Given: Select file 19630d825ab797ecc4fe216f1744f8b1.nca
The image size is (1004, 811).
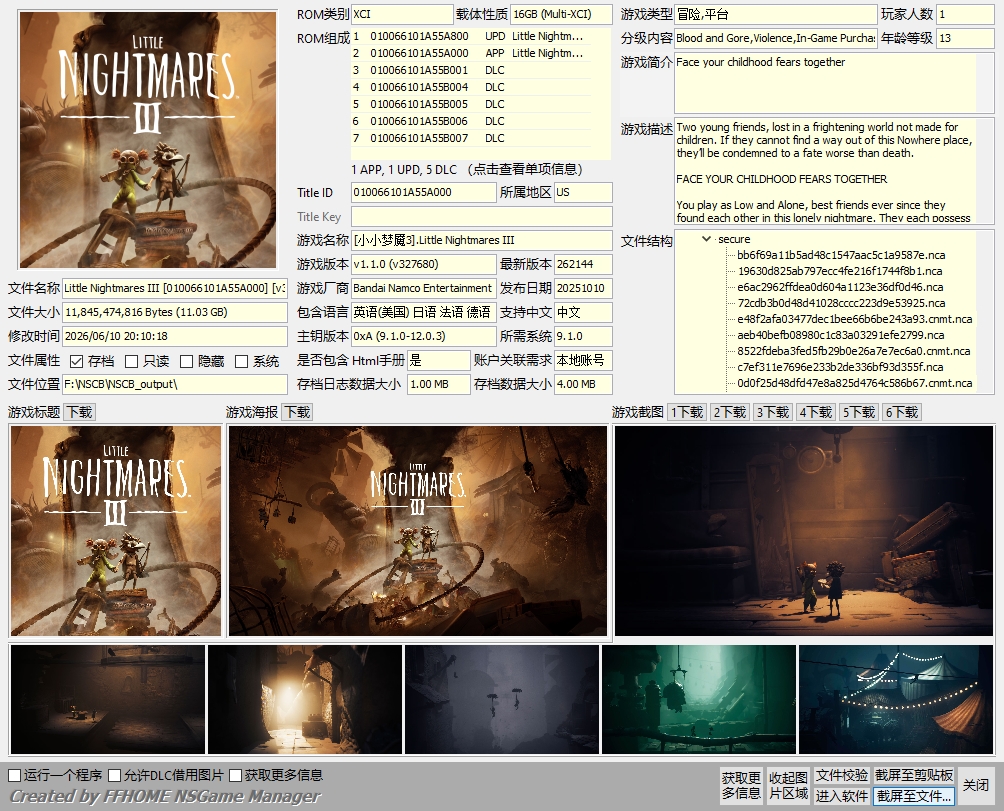Looking at the screenshot, I should (x=840, y=271).
